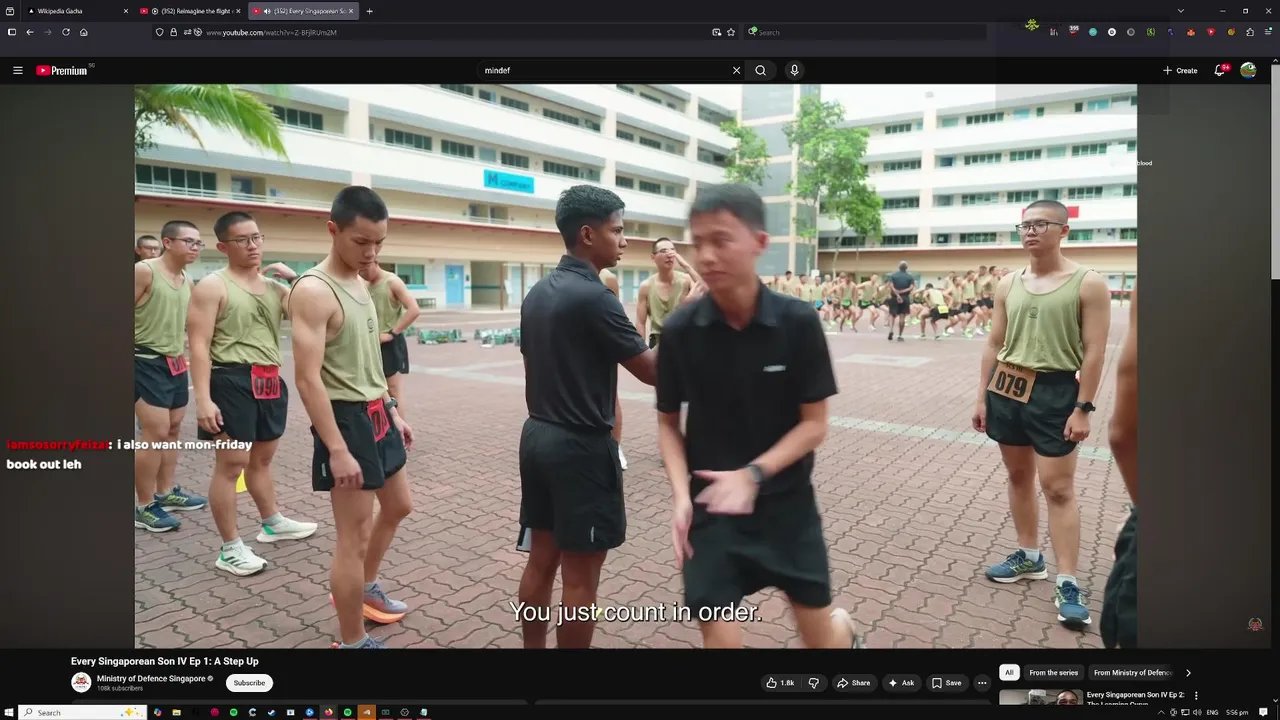Switch to 'Reimagine the flight' tab
This screenshot has height=720, width=1280.
coord(190,11)
